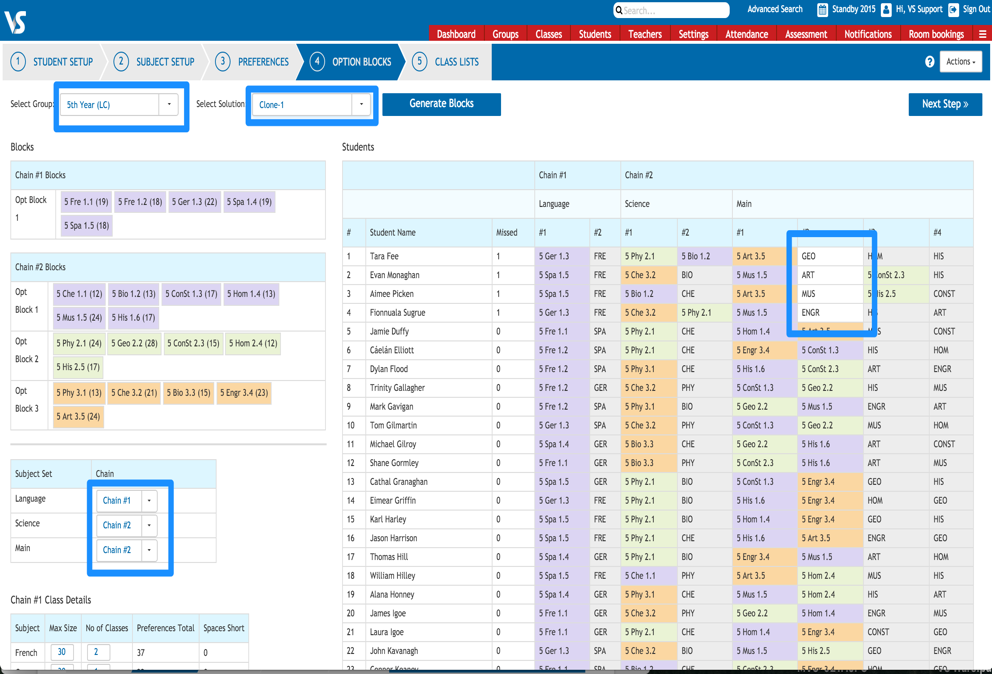Open the Attendance menu
This screenshot has width=992, height=674.
pyautogui.click(x=747, y=34)
